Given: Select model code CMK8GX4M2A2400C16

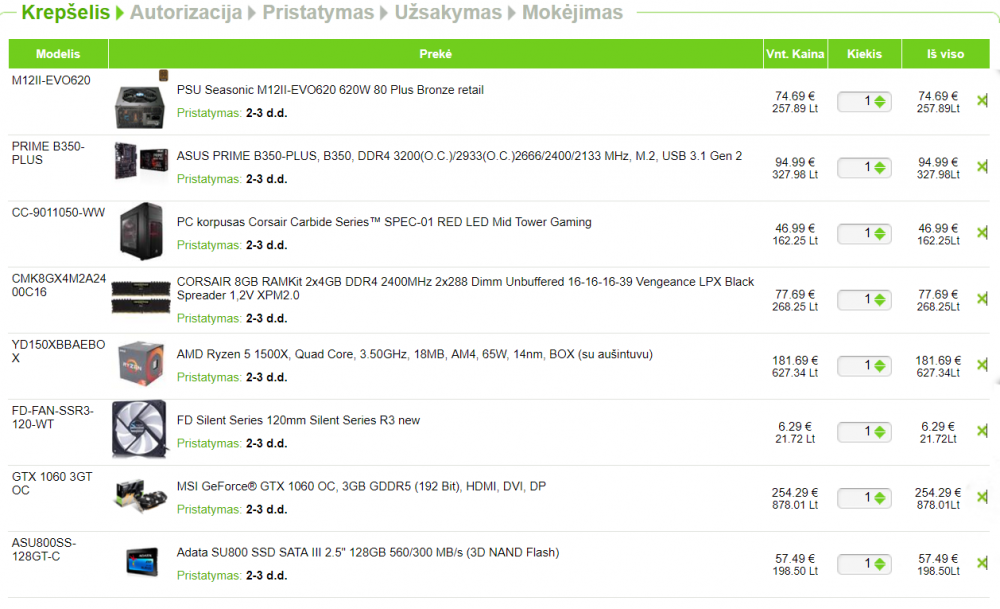Looking at the screenshot, I should pyautogui.click(x=59, y=285).
